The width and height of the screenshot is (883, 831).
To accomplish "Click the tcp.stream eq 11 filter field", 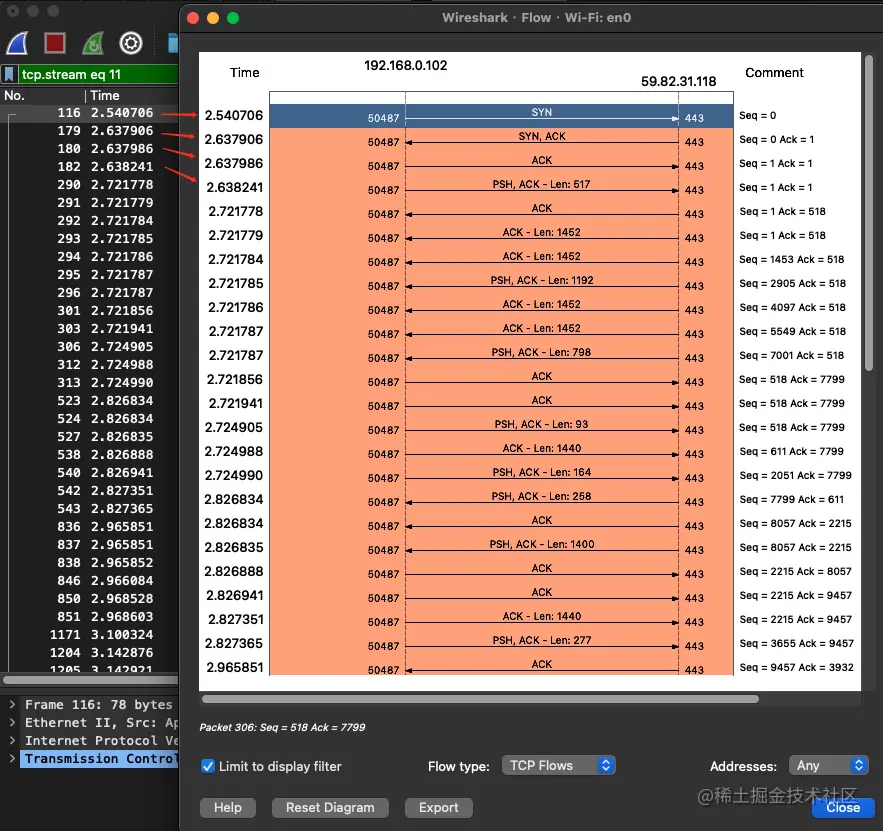I will (x=98, y=74).
